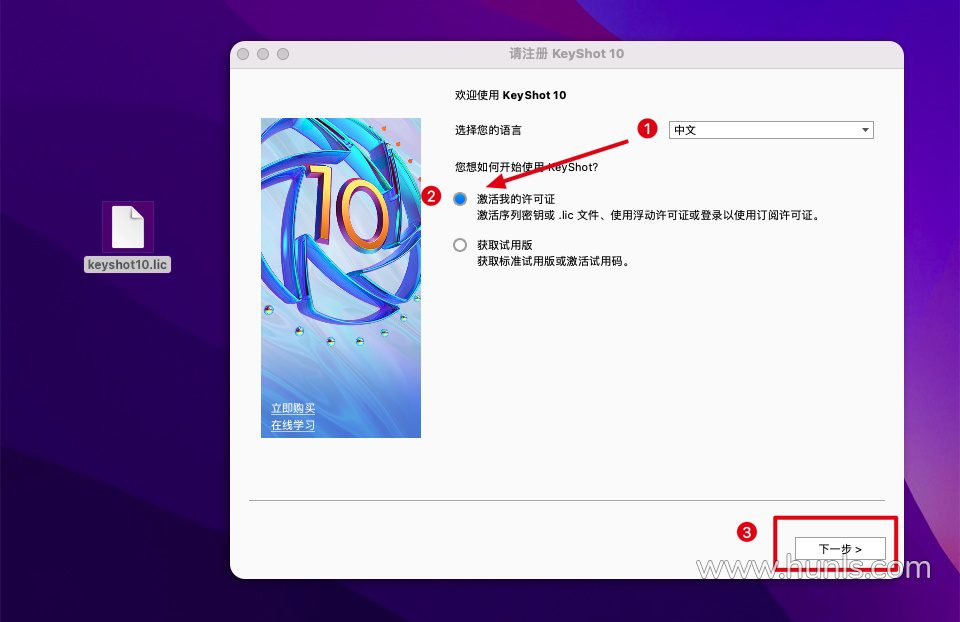Viewport: 960px width, 622px height.
Task: Minimize the KeyShot registration window
Action: 263,54
